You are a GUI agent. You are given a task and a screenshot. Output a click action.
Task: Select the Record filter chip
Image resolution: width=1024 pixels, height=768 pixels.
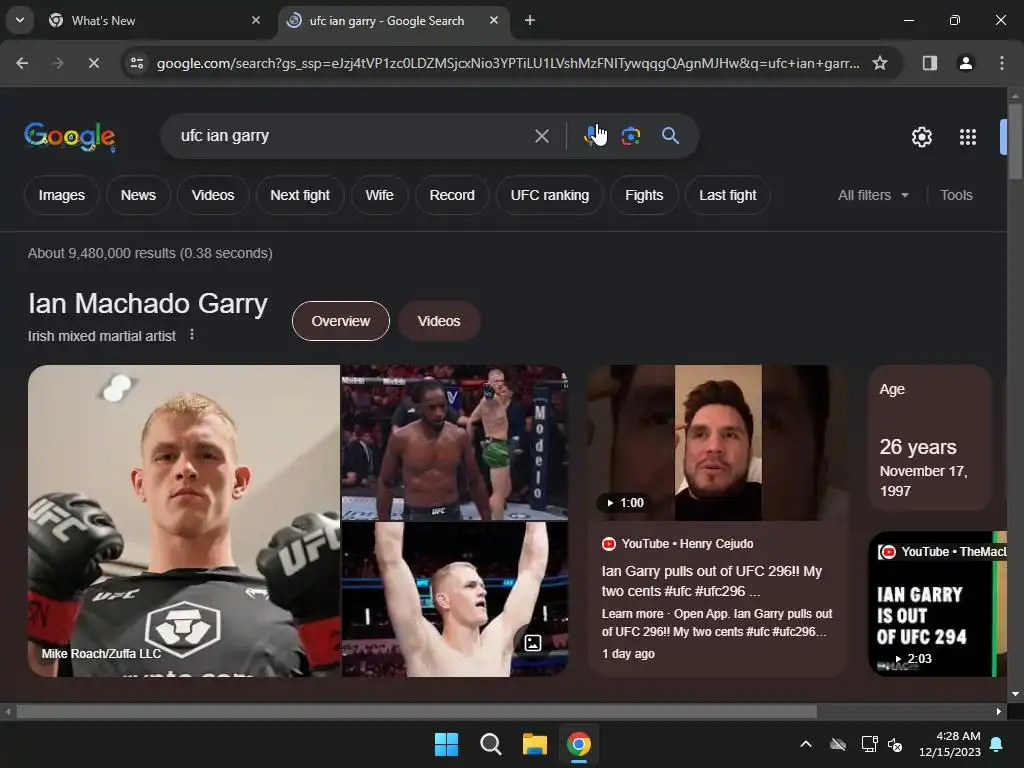452,195
